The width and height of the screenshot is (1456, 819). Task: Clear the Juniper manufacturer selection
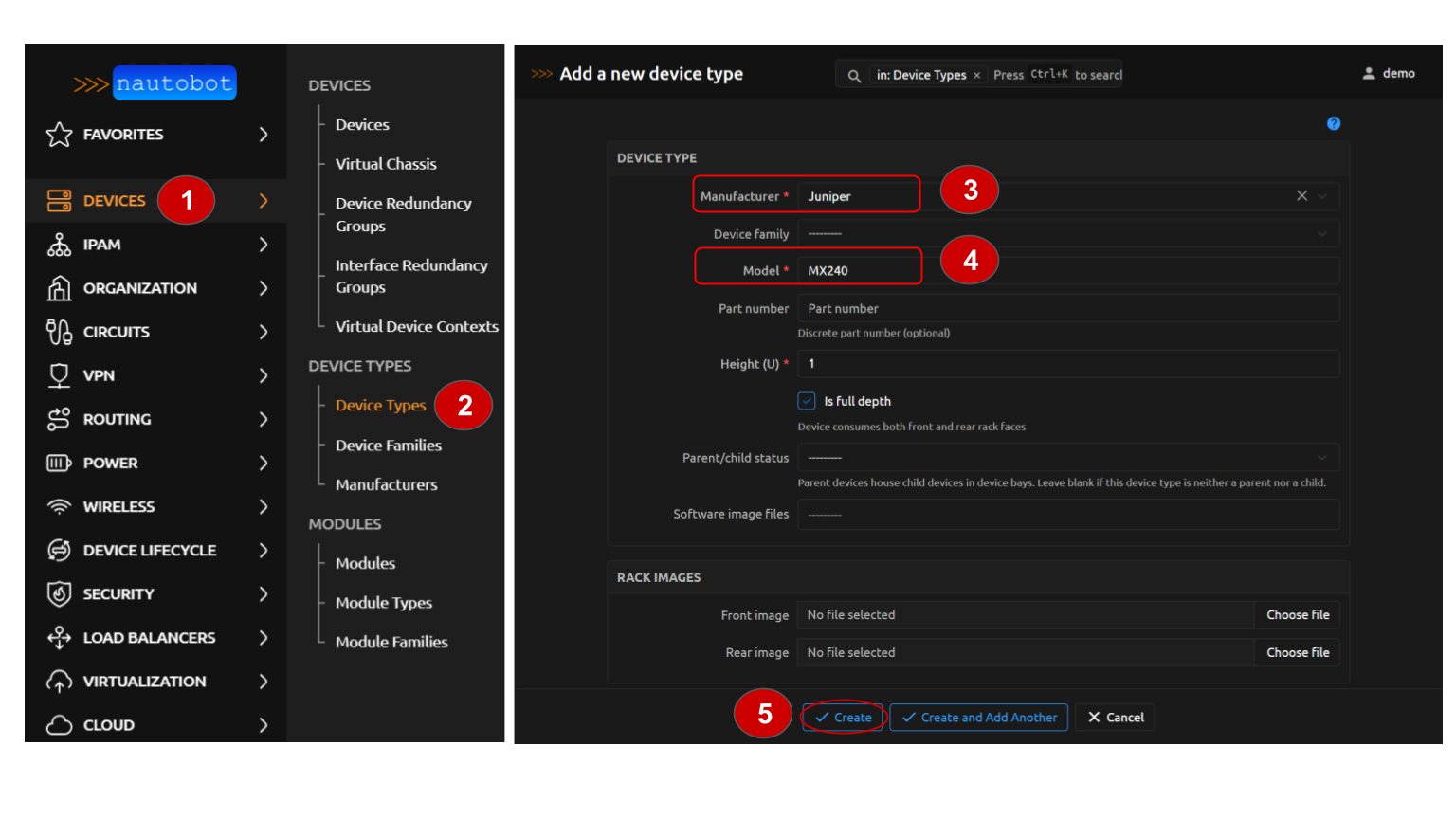pyautogui.click(x=1301, y=196)
